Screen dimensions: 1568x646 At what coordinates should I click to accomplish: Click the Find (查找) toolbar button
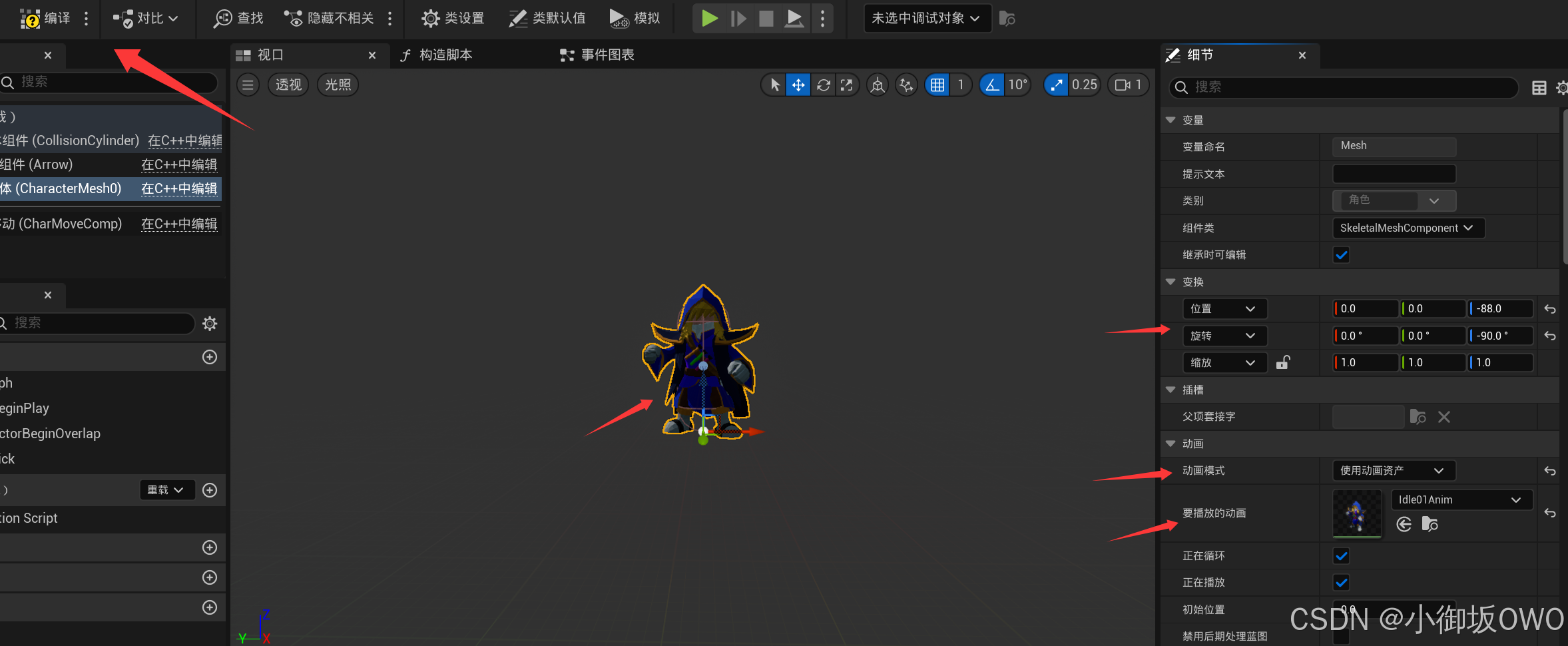238,18
